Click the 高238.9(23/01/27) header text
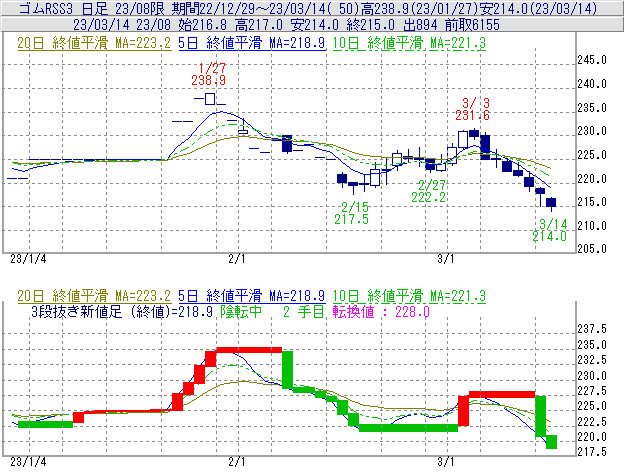The image size is (624, 475). tap(419, 8)
